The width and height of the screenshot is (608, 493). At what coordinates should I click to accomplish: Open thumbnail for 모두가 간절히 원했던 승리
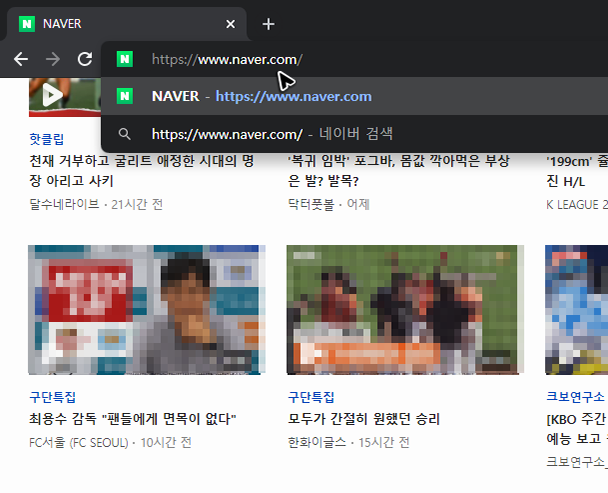405,310
